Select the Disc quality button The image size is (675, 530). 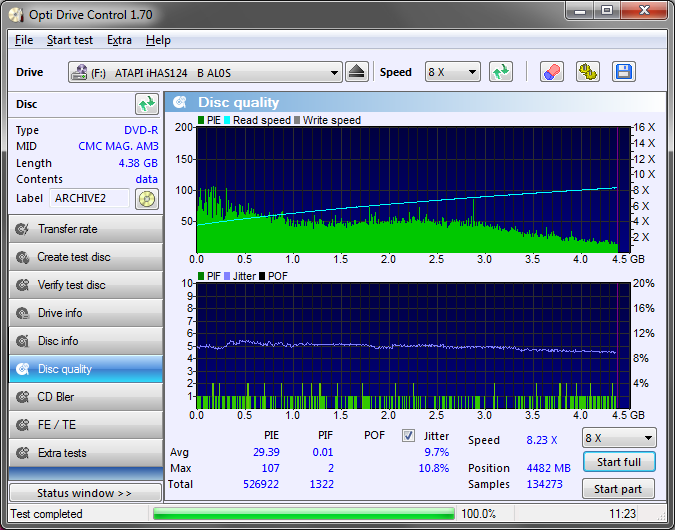86,369
